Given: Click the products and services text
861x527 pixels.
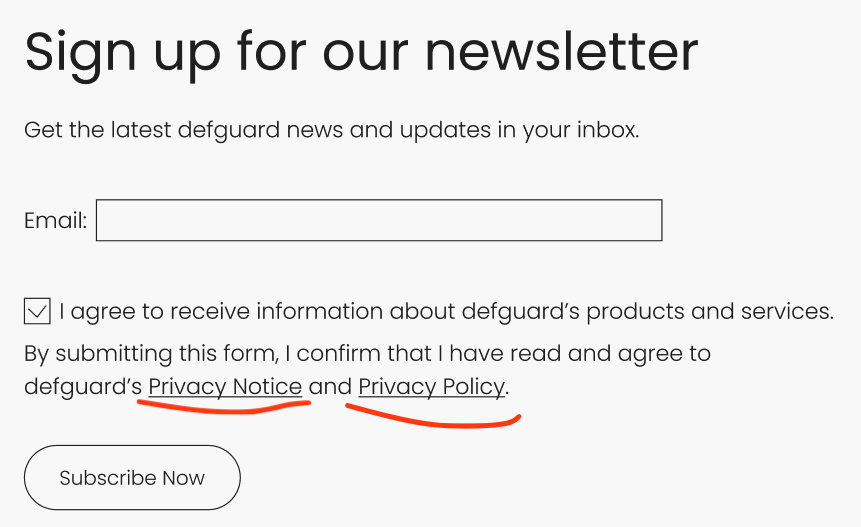Looking at the screenshot, I should (x=710, y=312).
